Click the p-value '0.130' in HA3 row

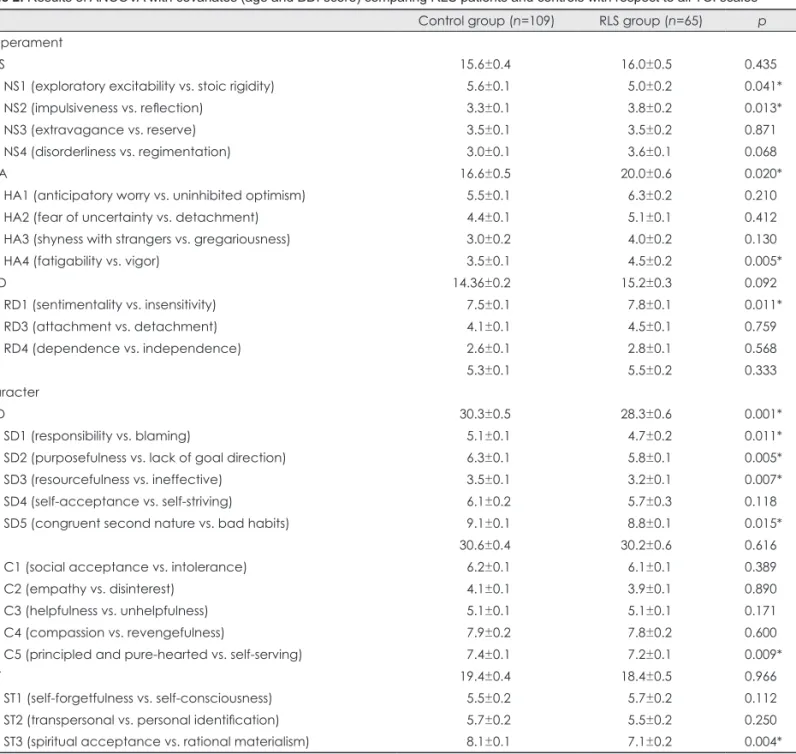click(760, 239)
